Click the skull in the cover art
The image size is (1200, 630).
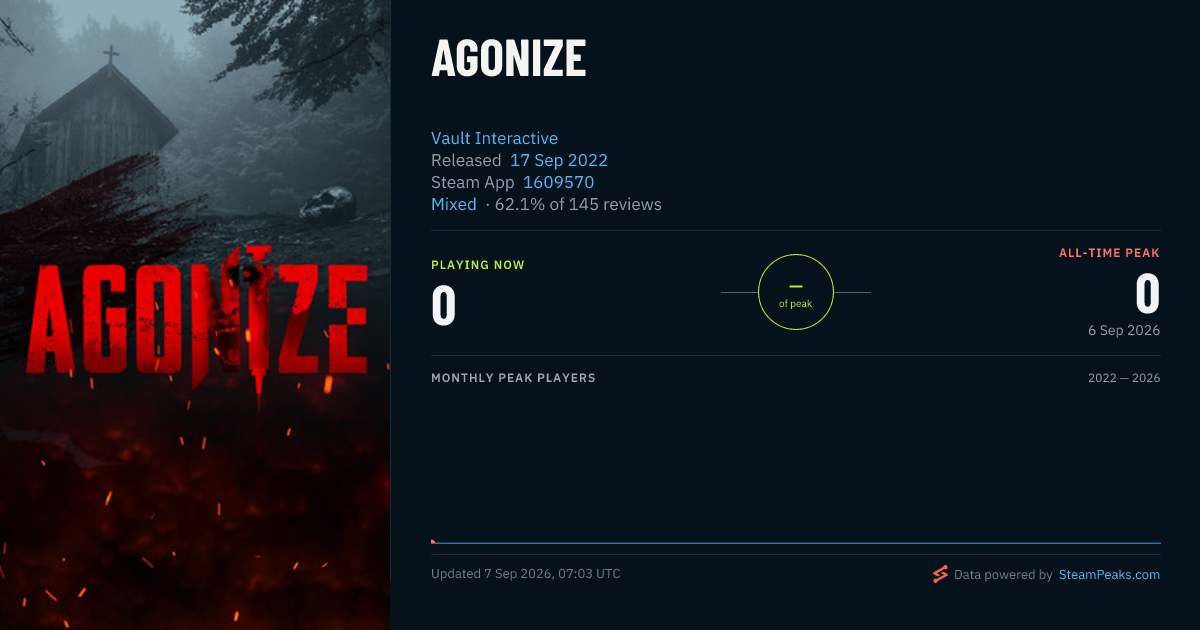click(x=327, y=204)
